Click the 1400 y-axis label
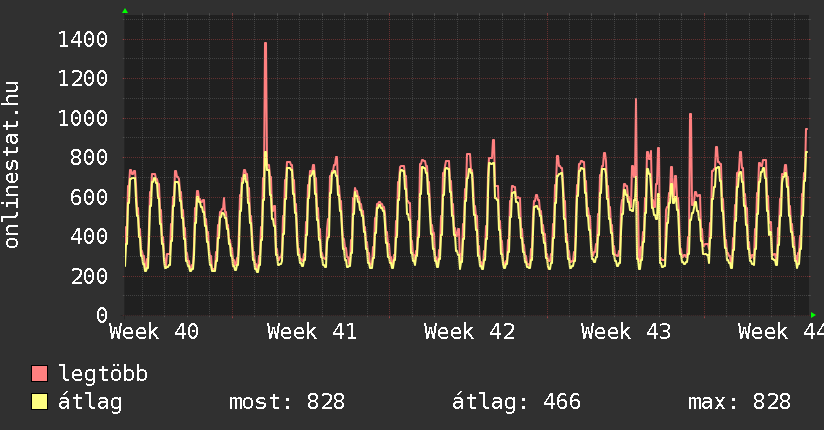This screenshot has width=824, height=430. (x=83, y=40)
